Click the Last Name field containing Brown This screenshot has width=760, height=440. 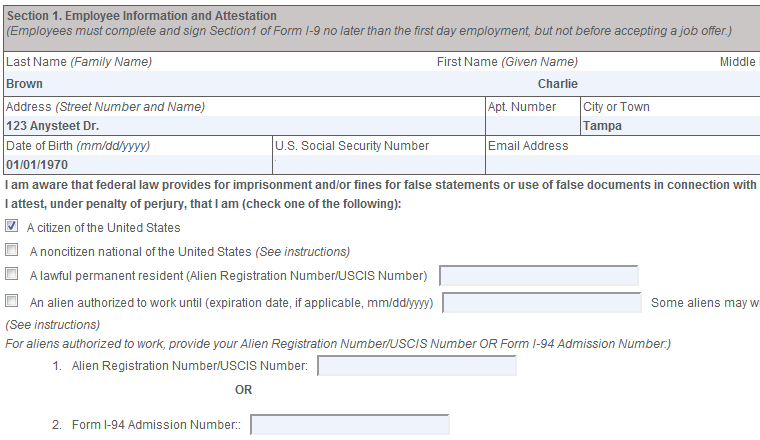tap(200, 84)
